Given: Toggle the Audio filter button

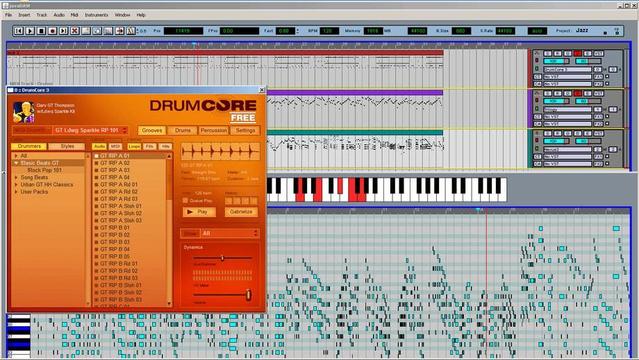Looking at the screenshot, I should (x=99, y=146).
